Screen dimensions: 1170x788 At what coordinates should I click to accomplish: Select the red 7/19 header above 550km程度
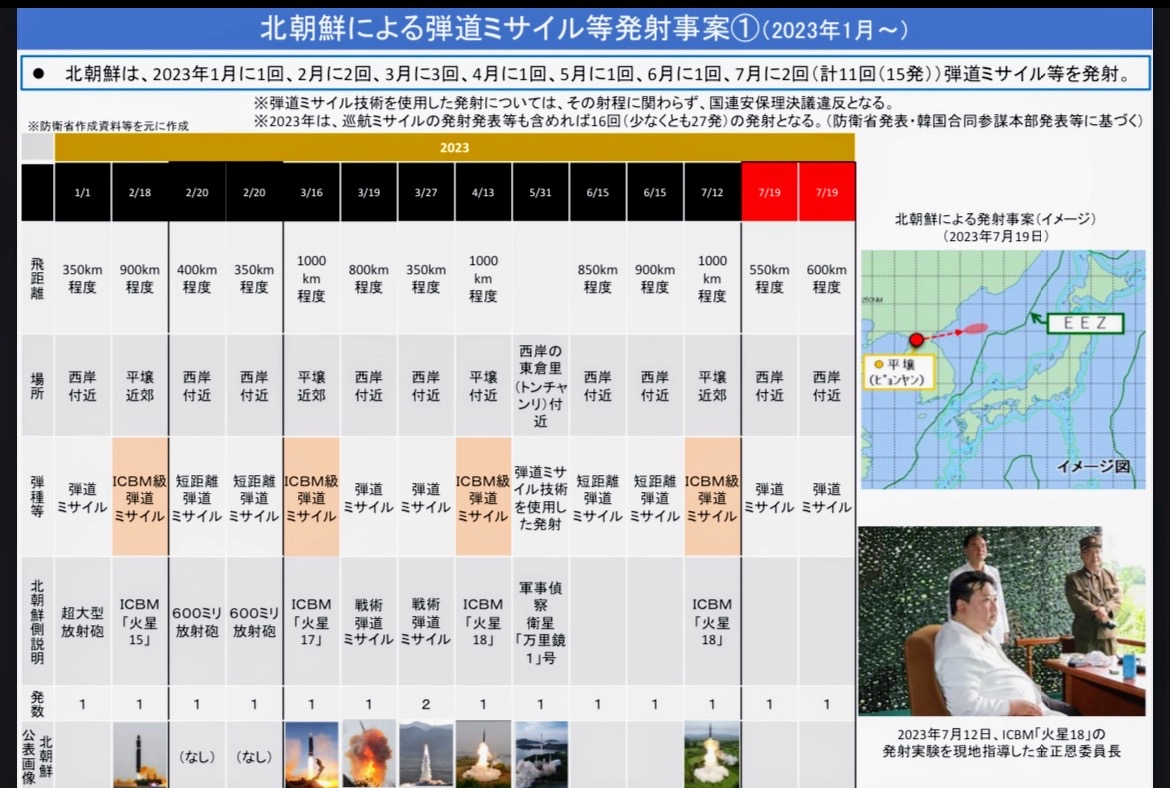coord(769,192)
